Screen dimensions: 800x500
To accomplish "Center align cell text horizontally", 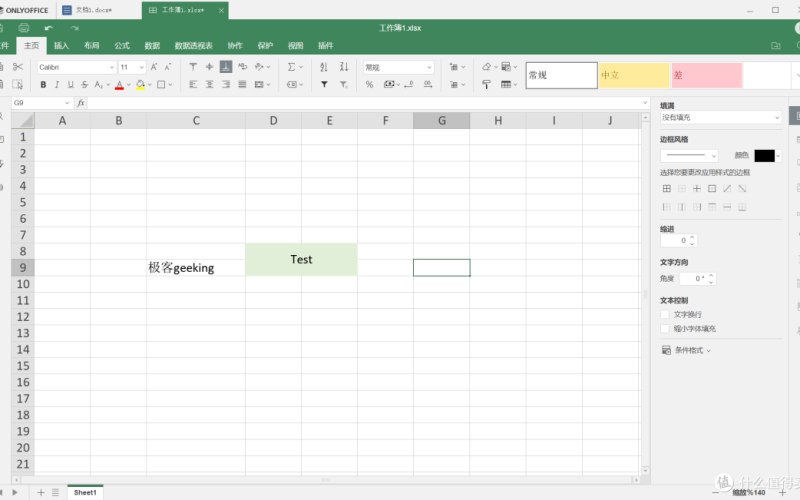I will pos(210,85).
